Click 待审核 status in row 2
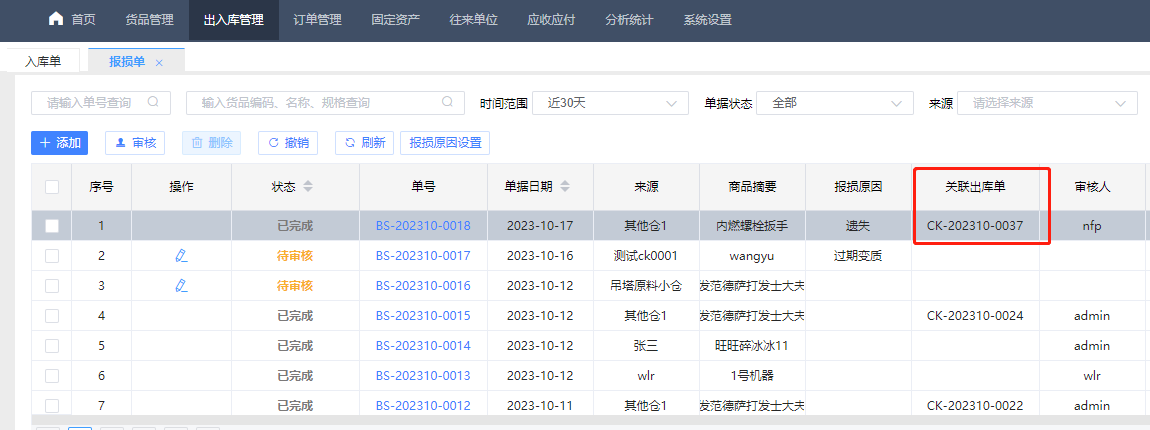 (295, 256)
